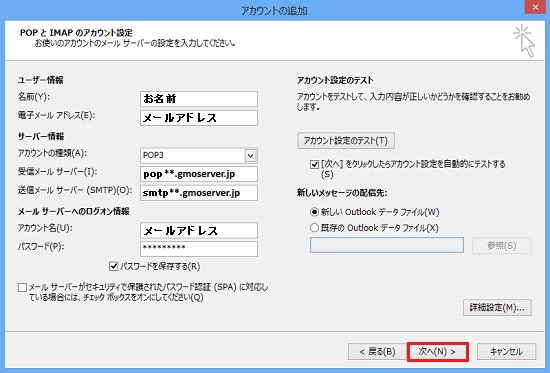Click the アカウント設定のテスト heading text
The height and width of the screenshot is (373, 550).
tap(335, 80)
